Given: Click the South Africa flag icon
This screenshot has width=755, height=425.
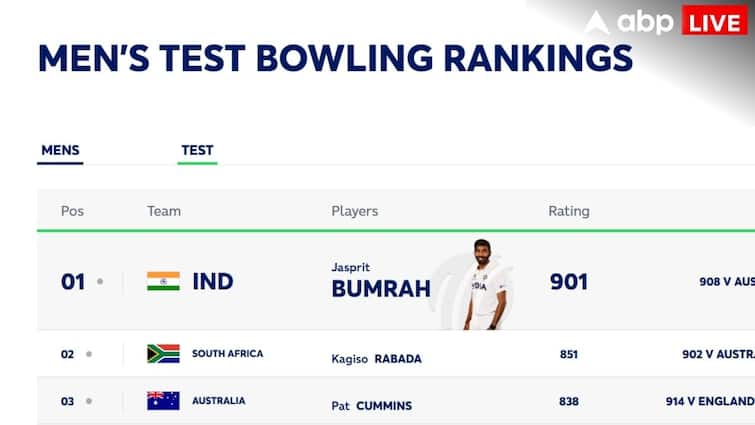Looking at the screenshot, I should click(x=163, y=353).
